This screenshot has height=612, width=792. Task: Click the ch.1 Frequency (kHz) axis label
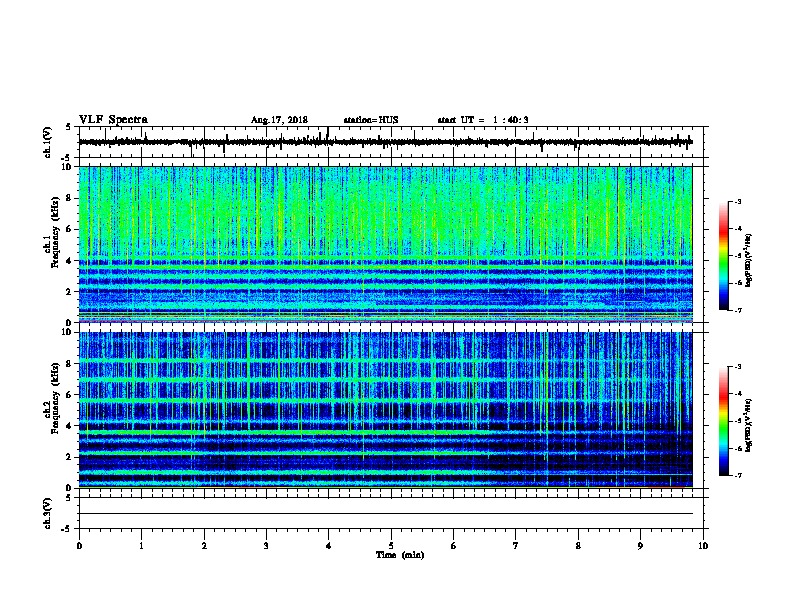[x=51, y=231]
